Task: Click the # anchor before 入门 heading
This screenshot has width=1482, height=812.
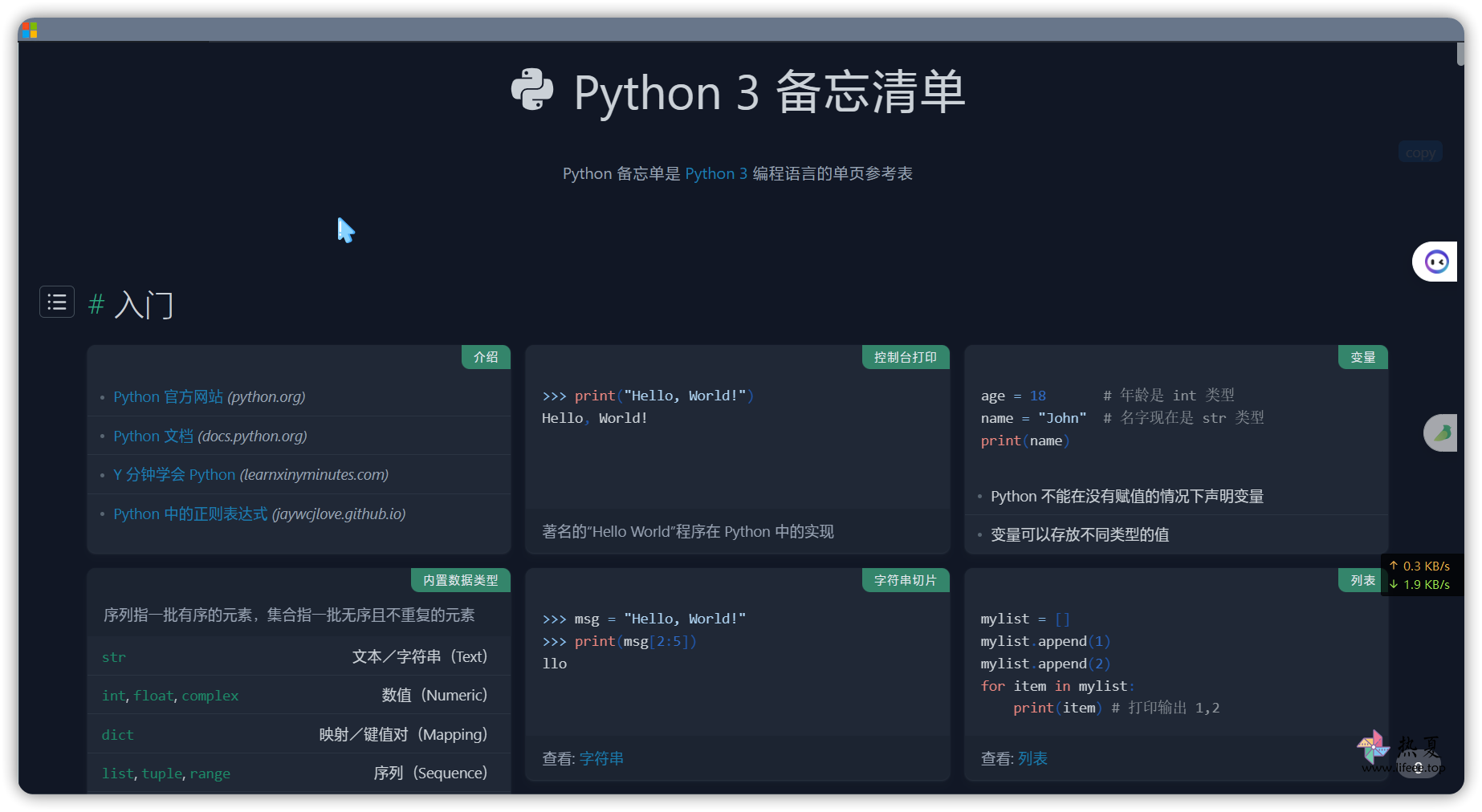Action: [96, 305]
